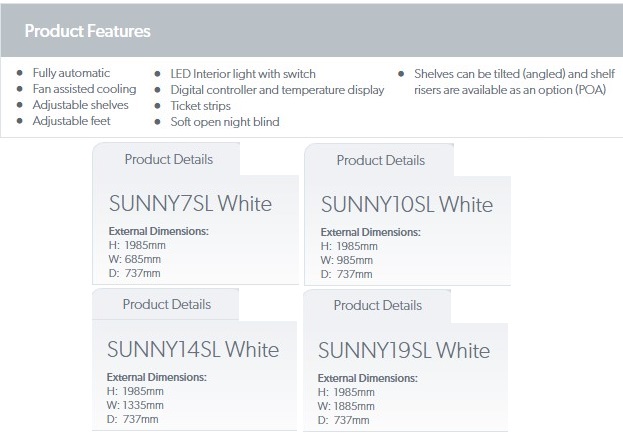Click the 685mm width value for SUNNY7SL
Image resolution: width=623 pixels, height=439 pixels.
143,259
